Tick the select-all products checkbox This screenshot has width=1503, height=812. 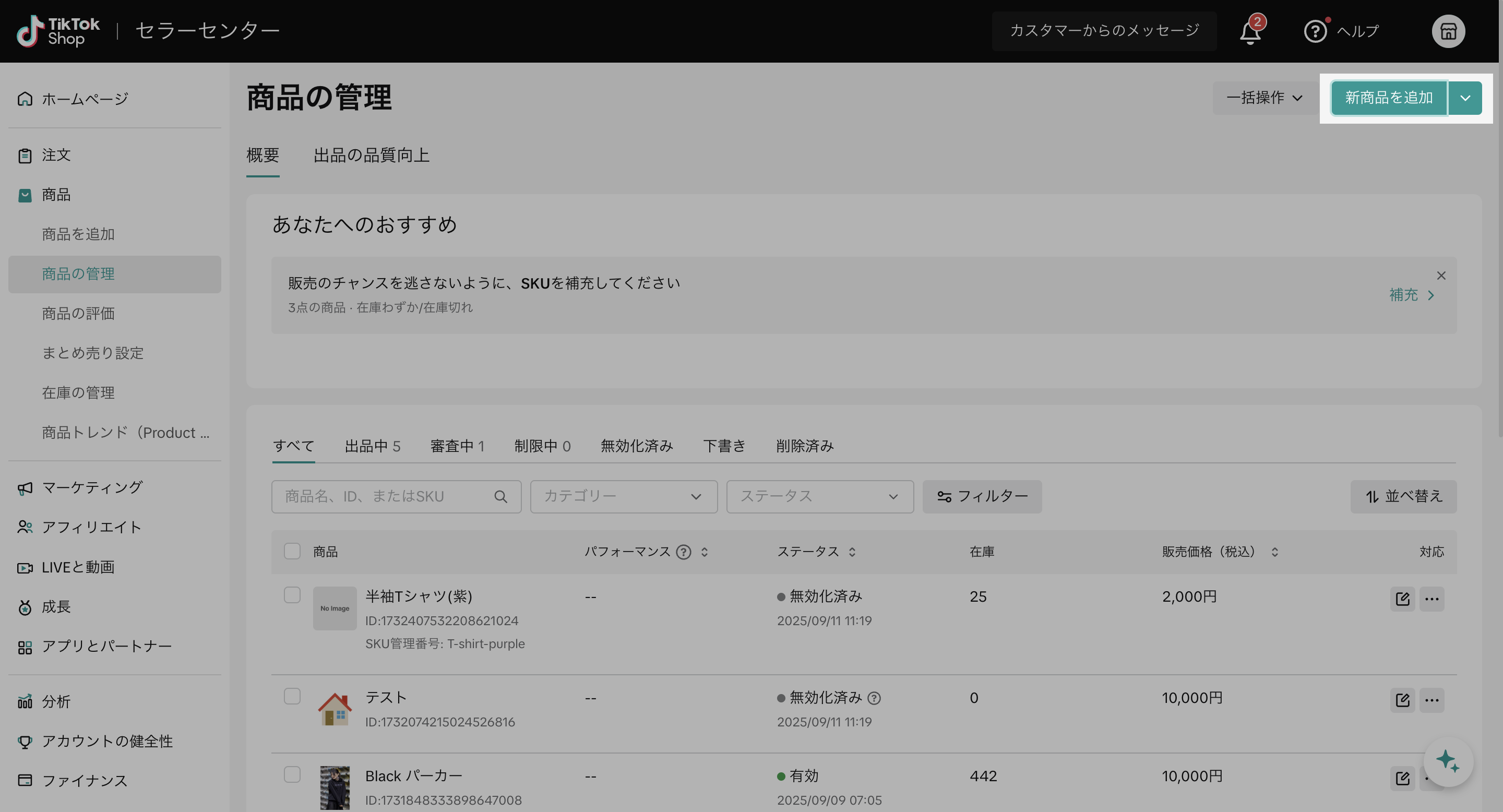(292, 551)
